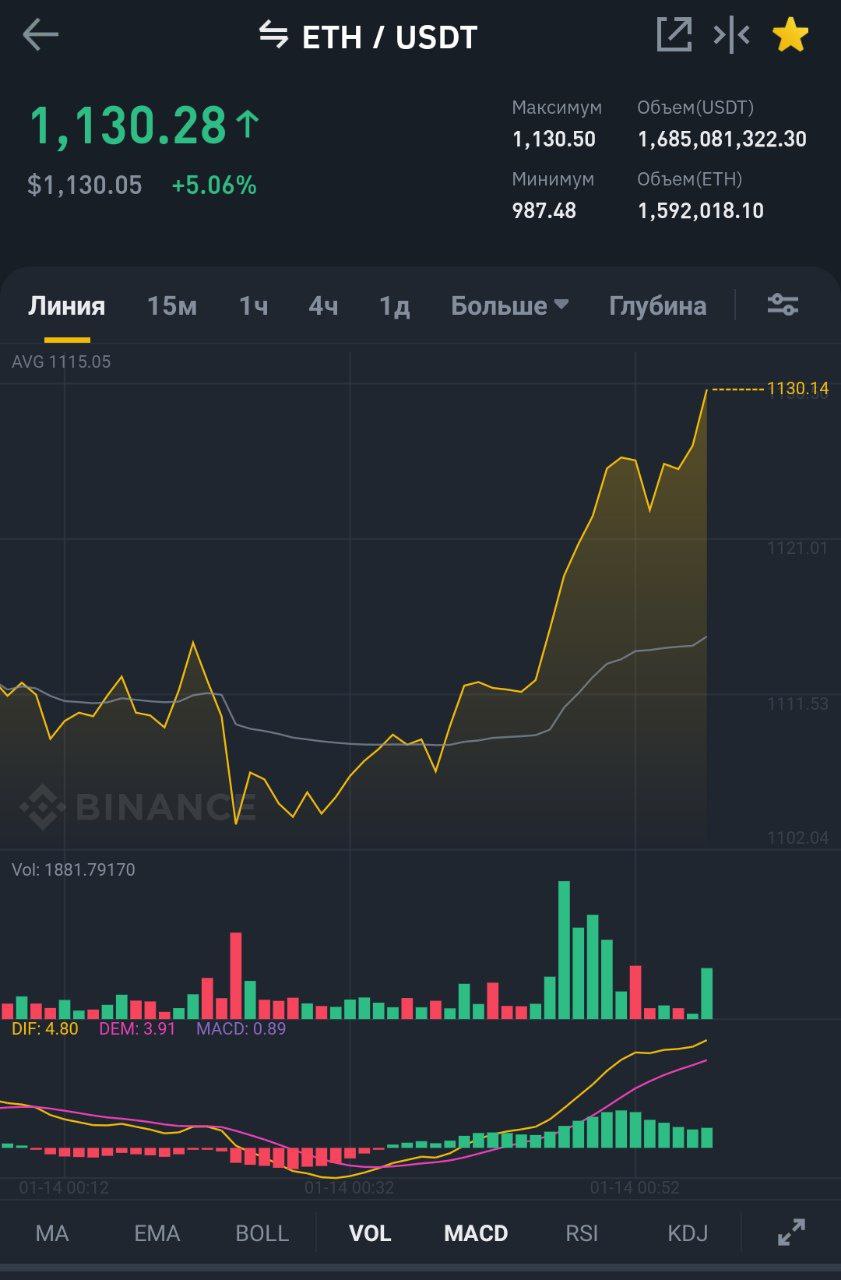Open chart in external window icon
The height and width of the screenshot is (1280, 841).
tap(674, 35)
